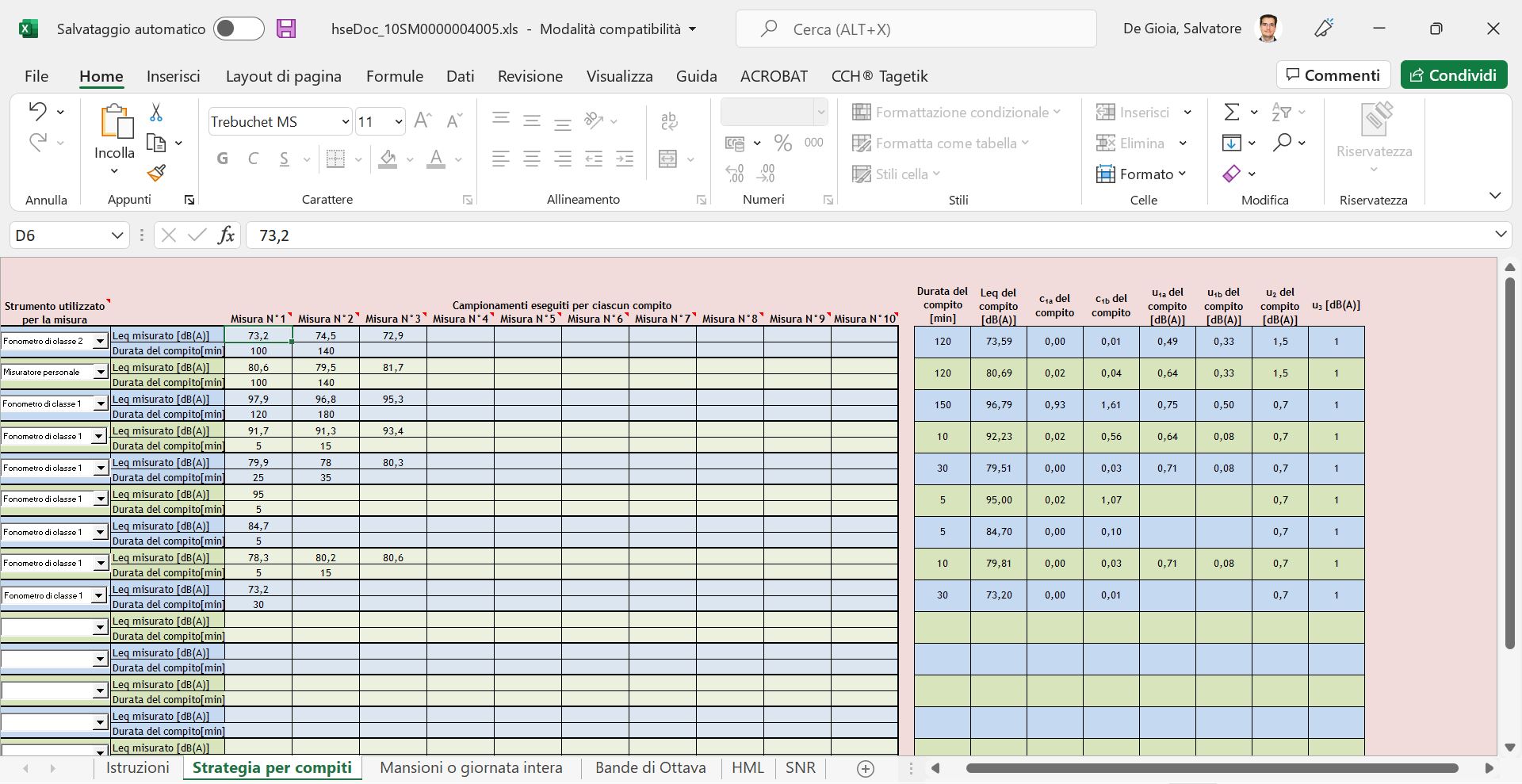Click the percent style icon
Image resolution: width=1522 pixels, height=784 pixels.
(x=783, y=143)
